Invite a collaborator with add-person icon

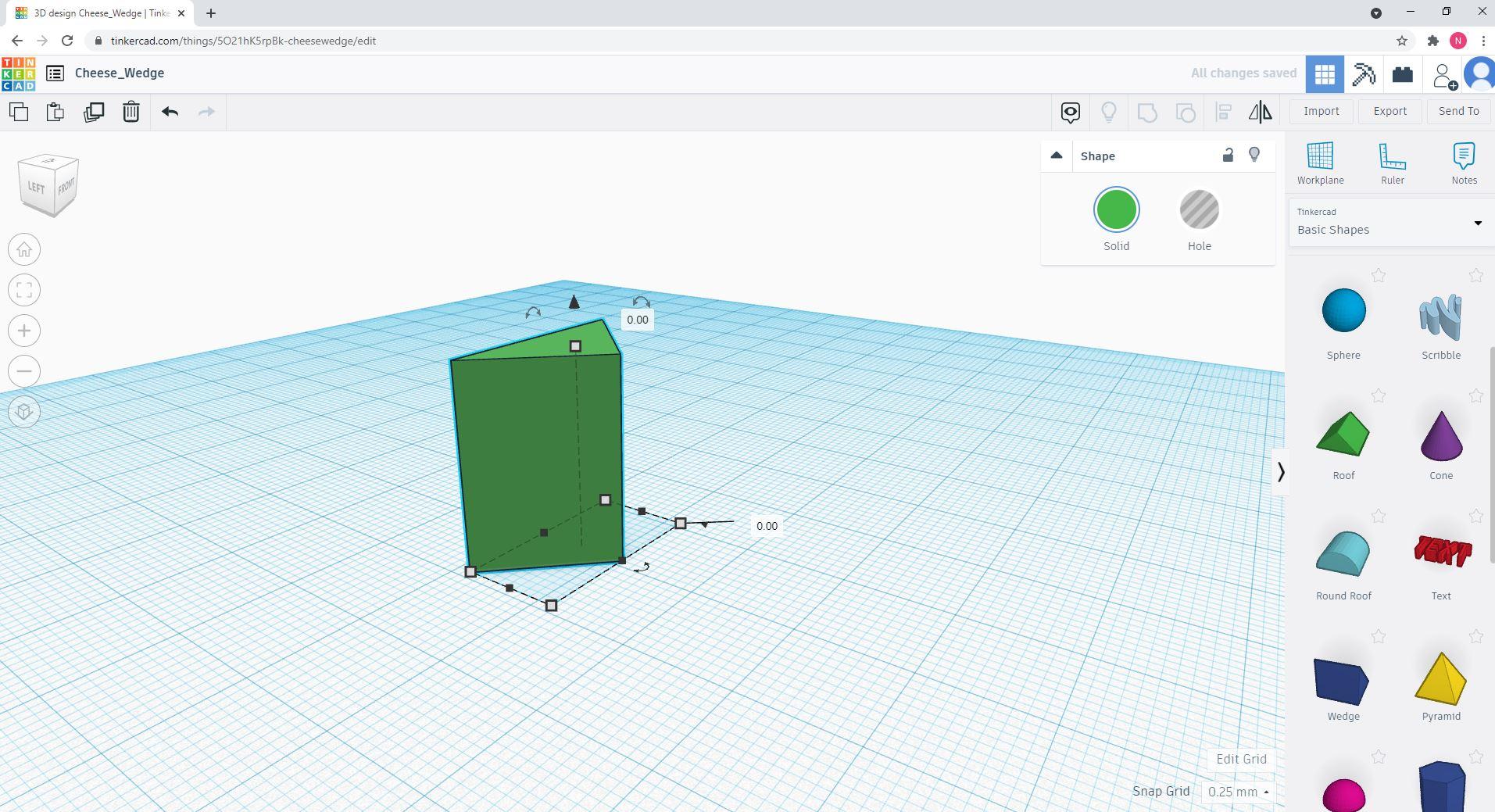coord(1443,75)
